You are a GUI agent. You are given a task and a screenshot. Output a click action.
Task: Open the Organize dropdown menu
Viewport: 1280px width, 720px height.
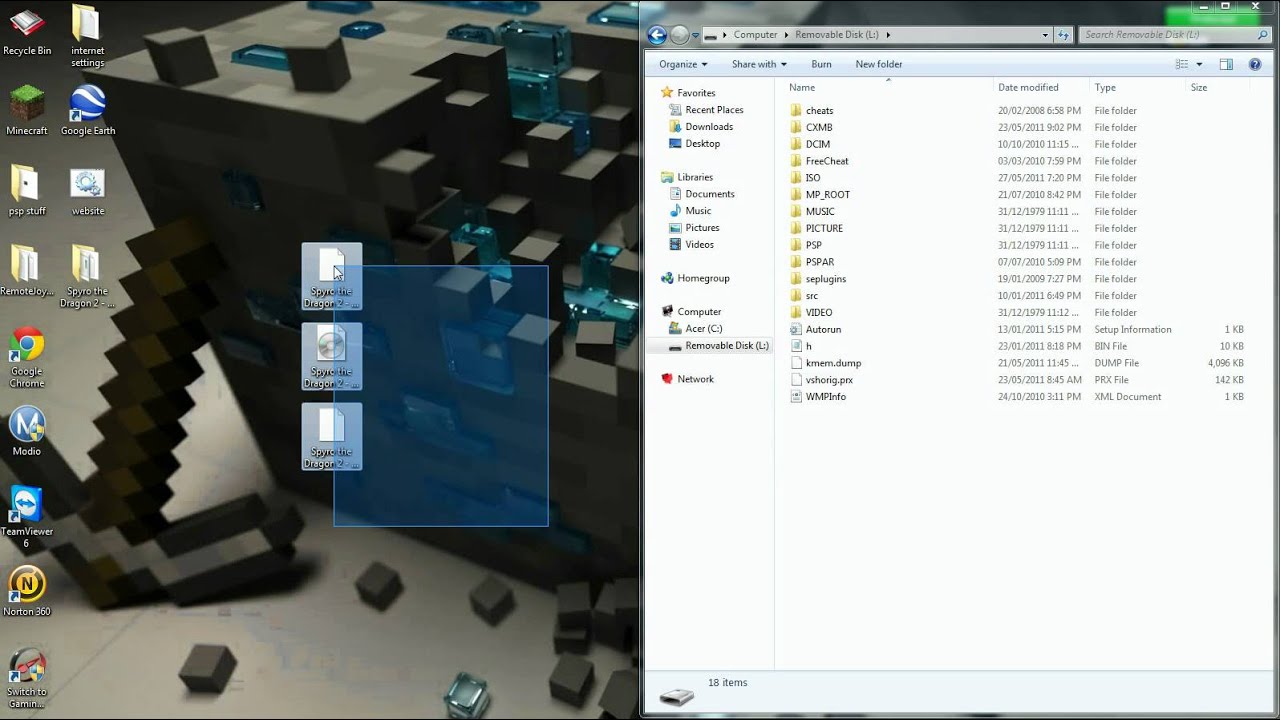pos(683,64)
